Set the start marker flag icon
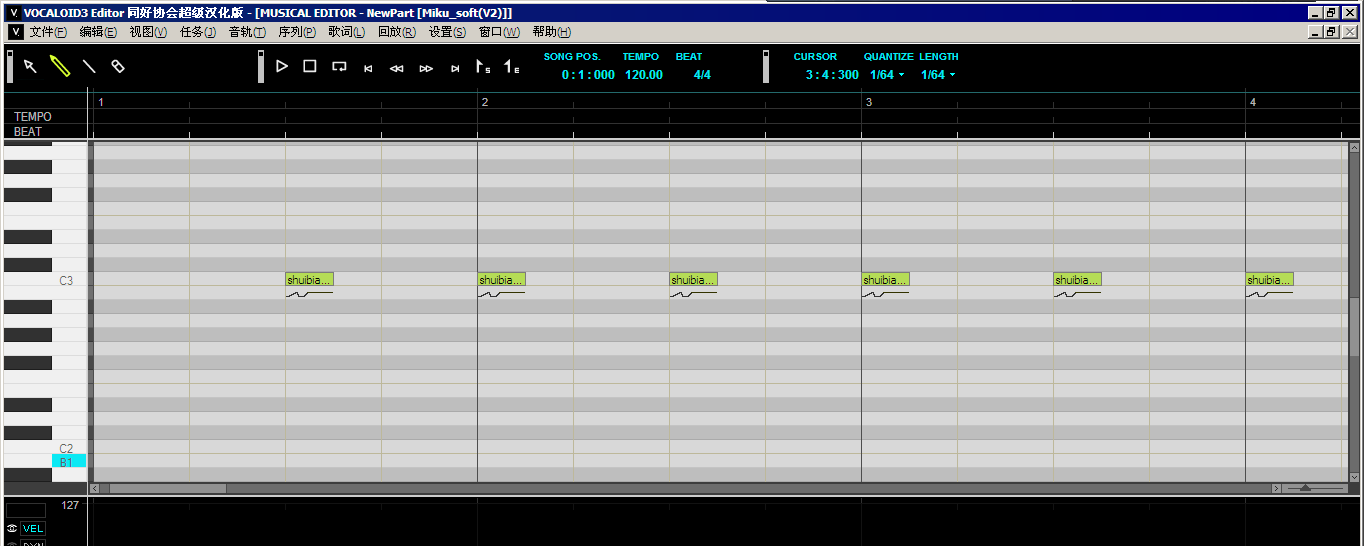Screen dimensions: 1364x546 pos(483,67)
